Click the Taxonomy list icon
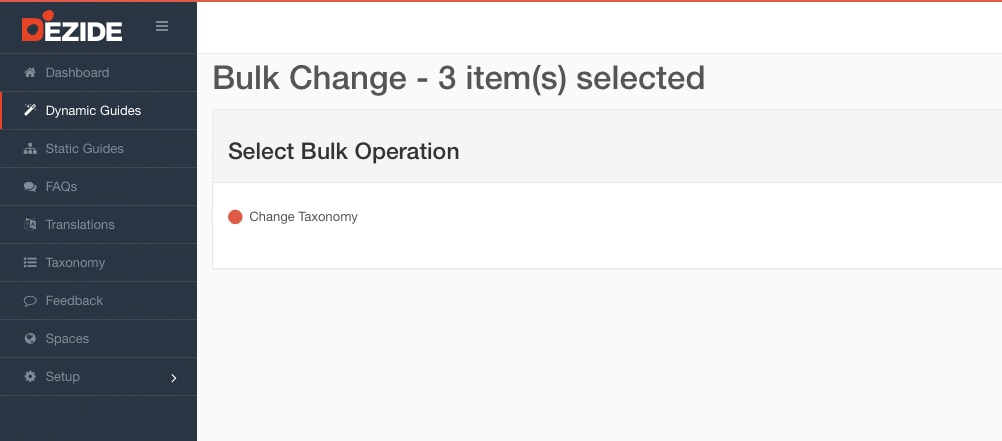The width and height of the screenshot is (1002, 441). click(30, 262)
